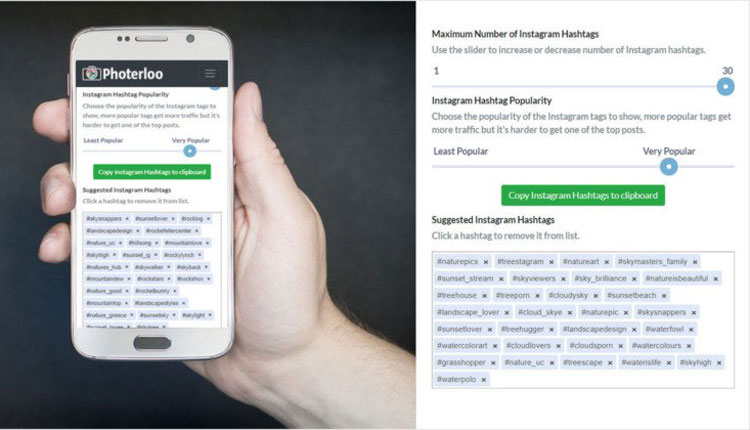
Task: Tap the phone's green Copy Hashtags button
Action: (152, 172)
